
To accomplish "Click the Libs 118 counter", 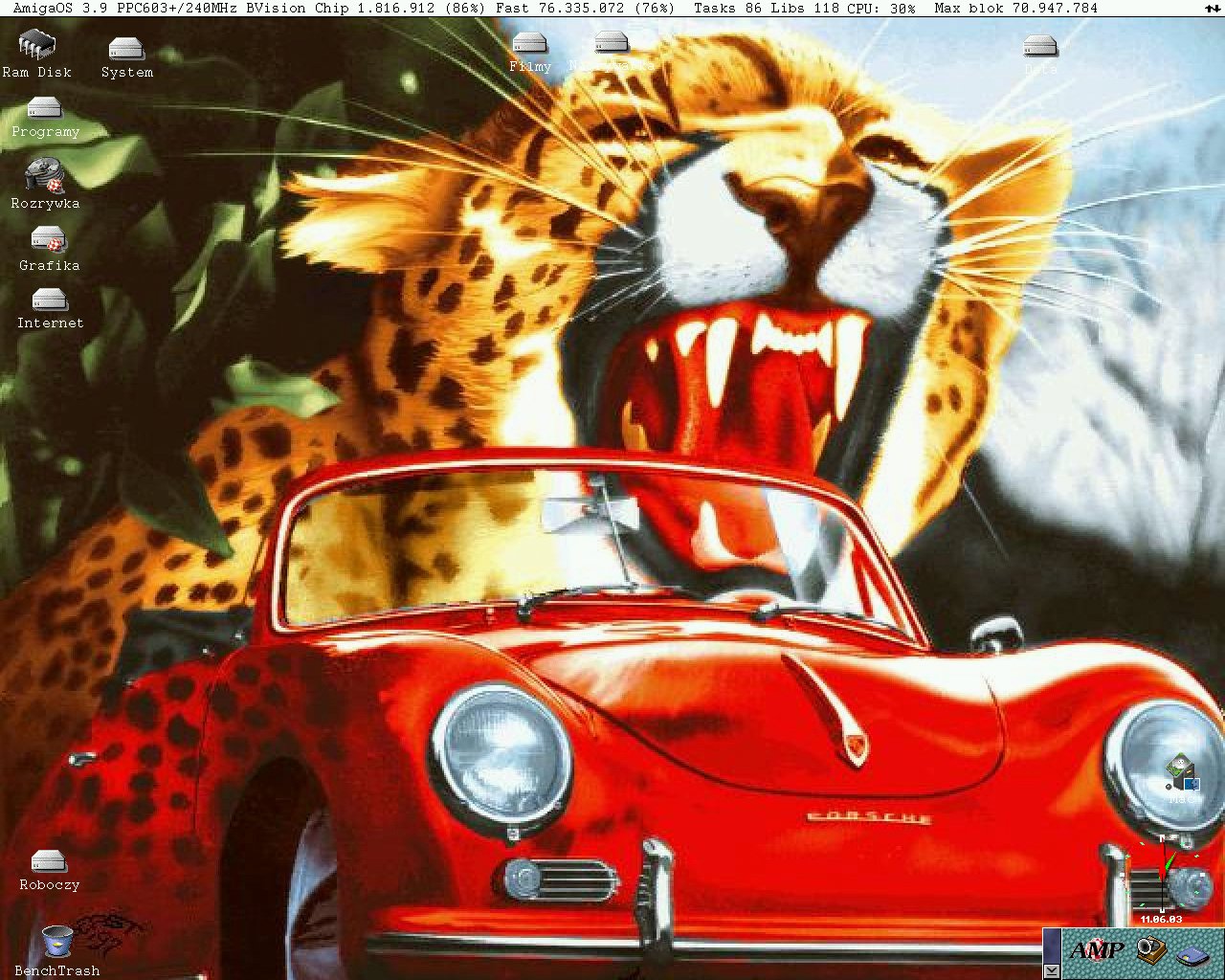I will (805, 8).
